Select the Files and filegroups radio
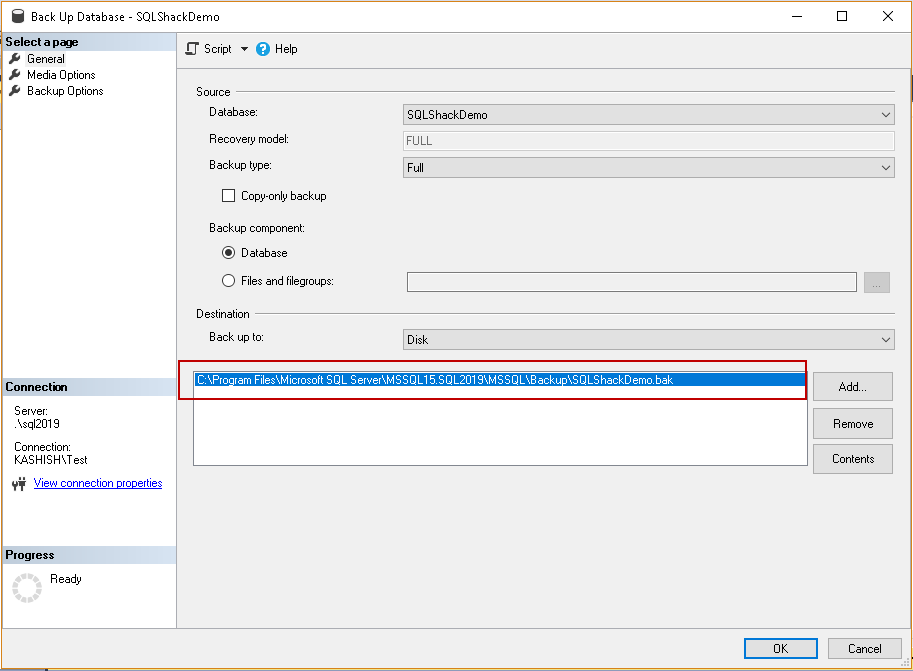The width and height of the screenshot is (913, 671). coord(228,281)
